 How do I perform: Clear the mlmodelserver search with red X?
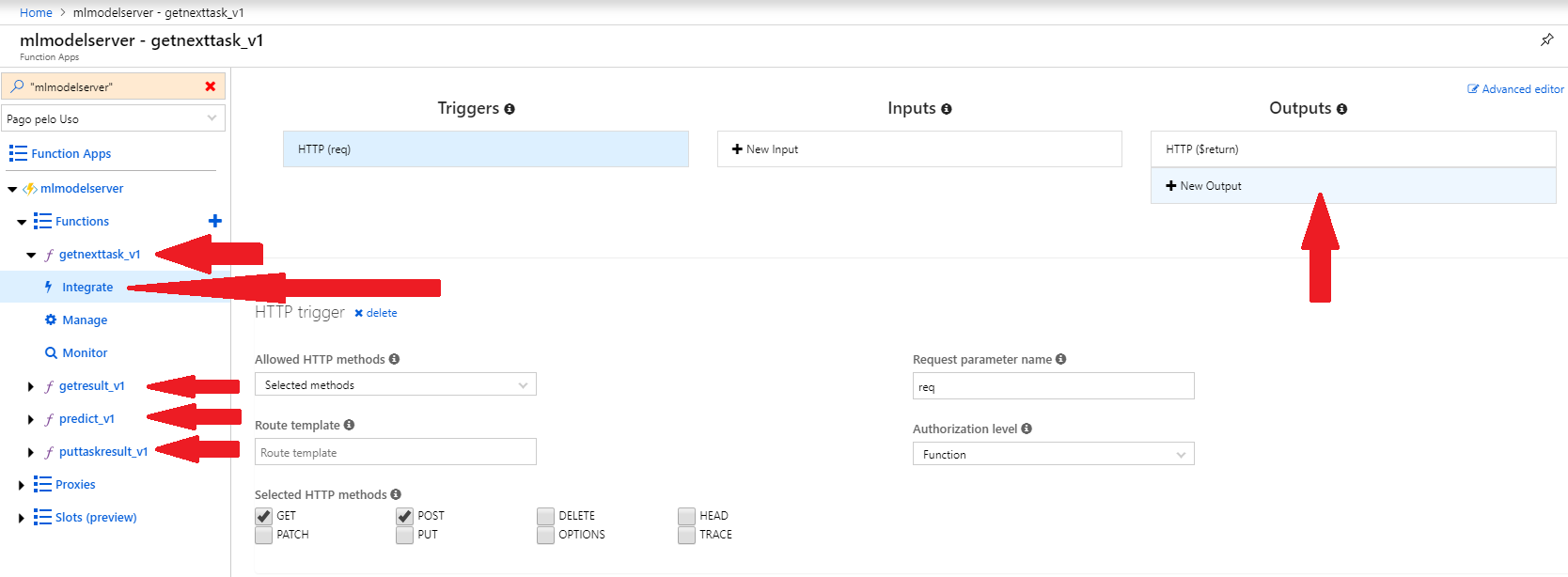(x=211, y=86)
